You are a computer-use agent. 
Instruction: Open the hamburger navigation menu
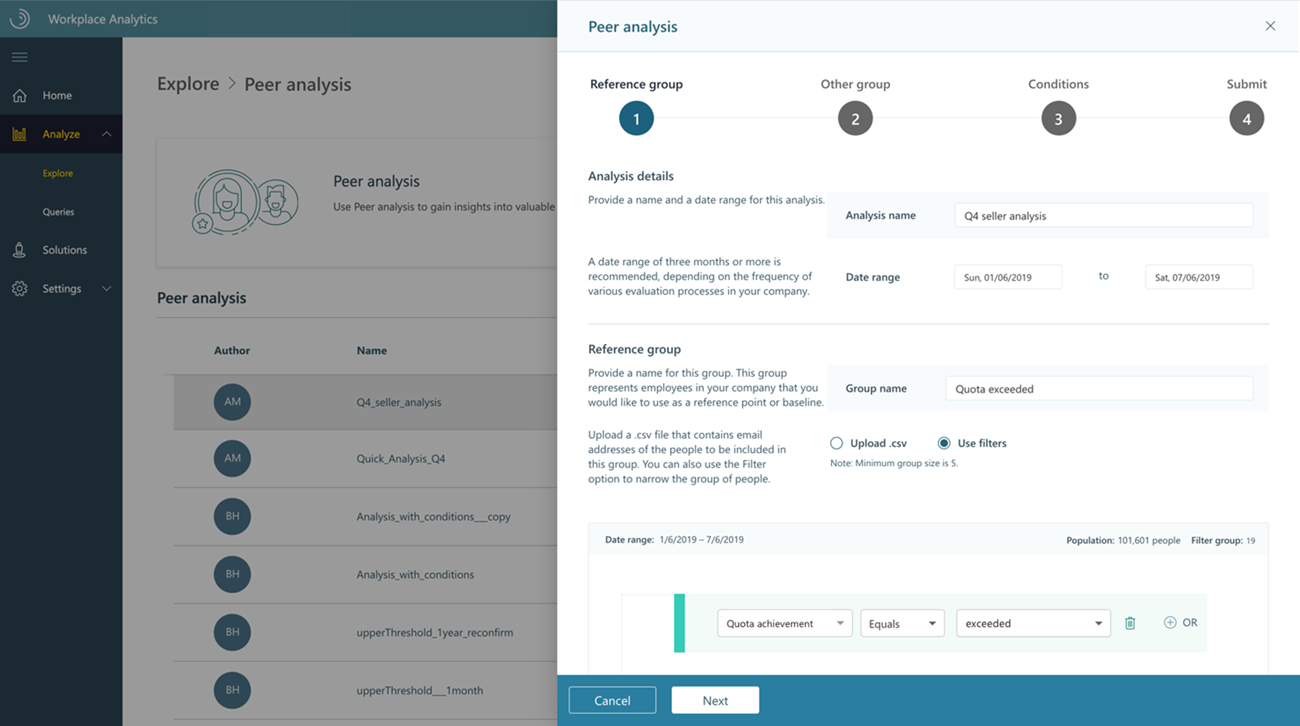(18, 57)
